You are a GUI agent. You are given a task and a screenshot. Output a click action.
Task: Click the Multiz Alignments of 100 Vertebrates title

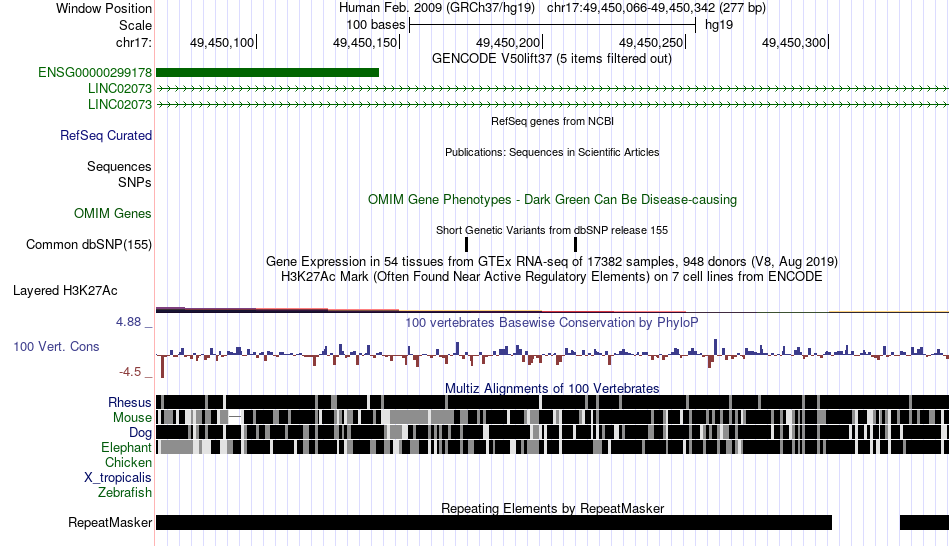tap(552, 388)
